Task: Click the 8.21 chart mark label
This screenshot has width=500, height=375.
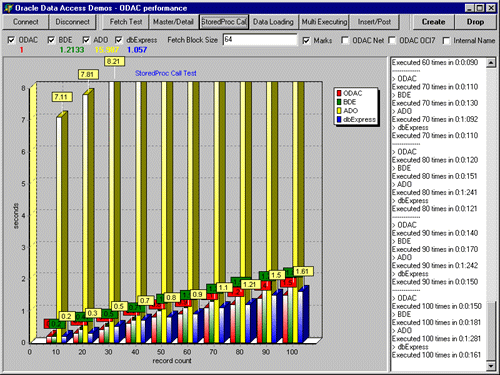Action: (x=114, y=61)
